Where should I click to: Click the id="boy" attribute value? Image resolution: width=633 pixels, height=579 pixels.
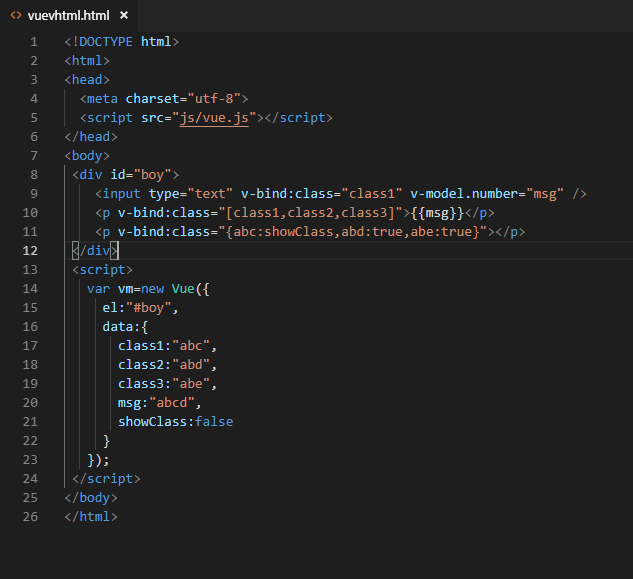[x=153, y=175]
